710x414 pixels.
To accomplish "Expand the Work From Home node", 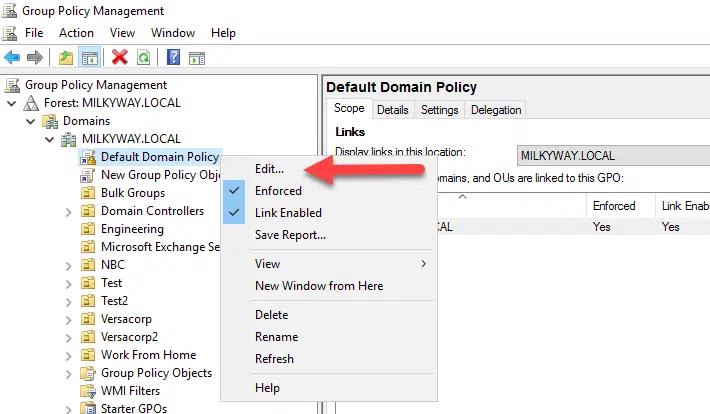I will [68, 356].
